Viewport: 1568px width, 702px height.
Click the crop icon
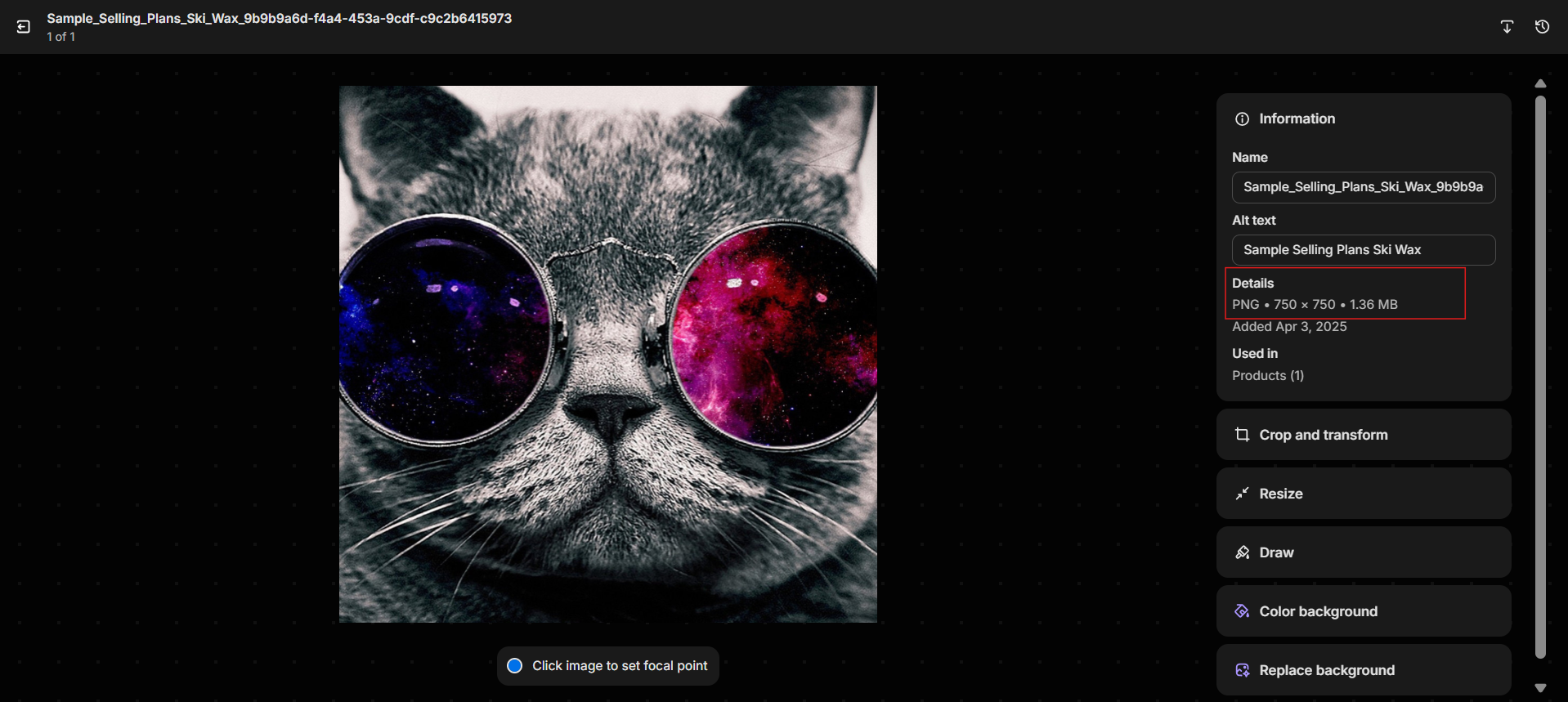pyautogui.click(x=1242, y=435)
